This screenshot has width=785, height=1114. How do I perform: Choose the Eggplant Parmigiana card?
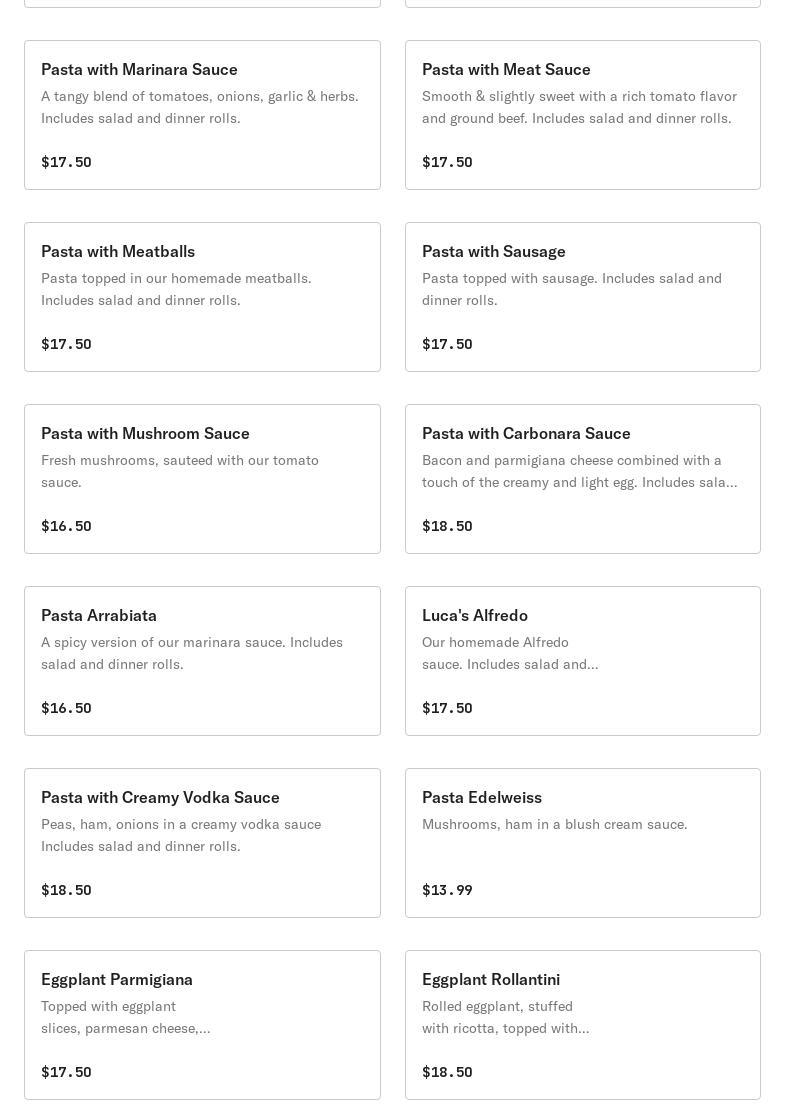click(202, 1024)
